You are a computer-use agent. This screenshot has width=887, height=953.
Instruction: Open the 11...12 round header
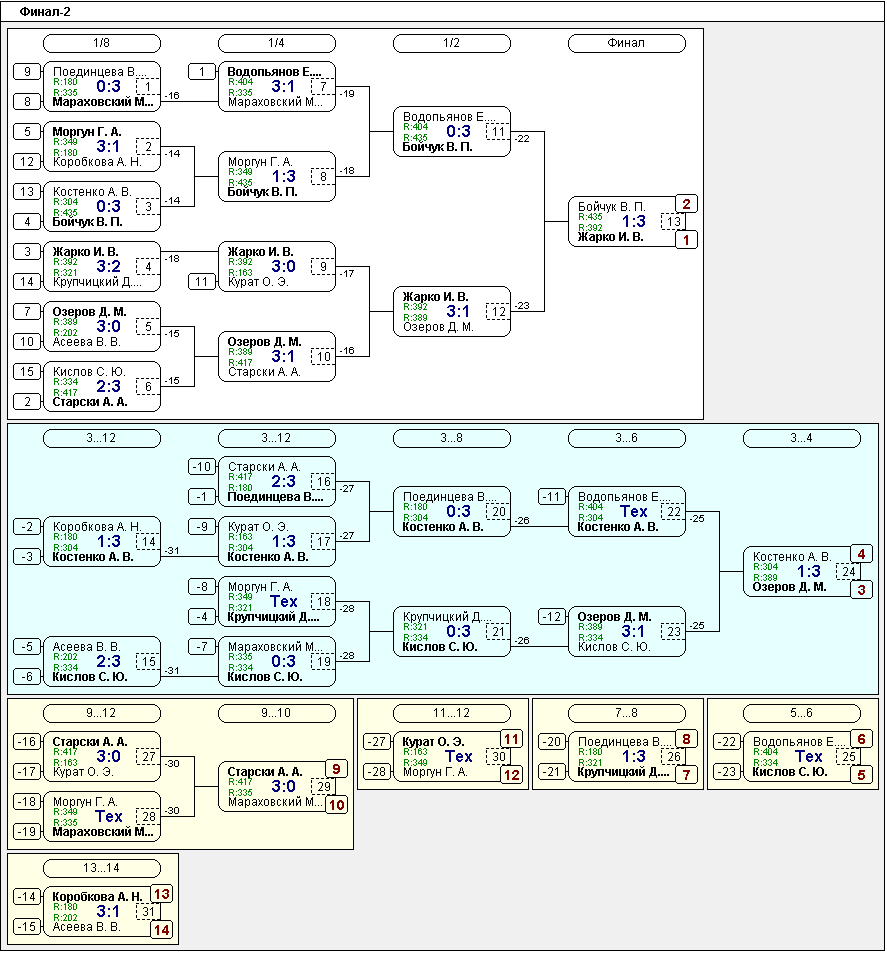tap(452, 713)
